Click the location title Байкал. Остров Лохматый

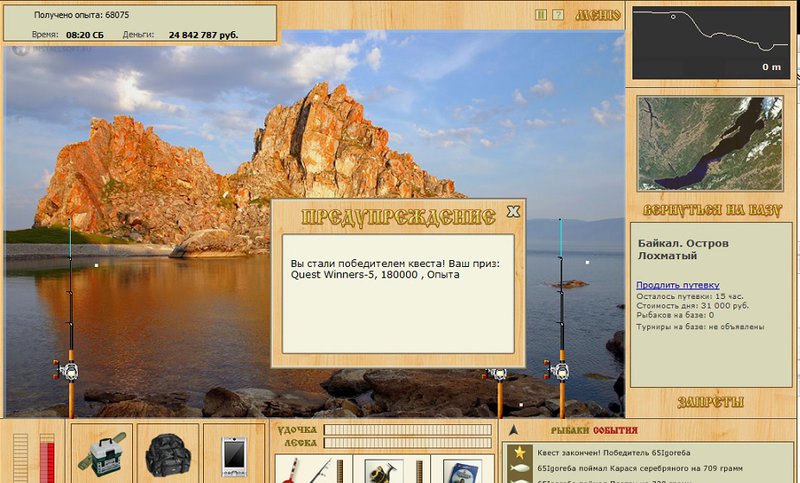(683, 249)
